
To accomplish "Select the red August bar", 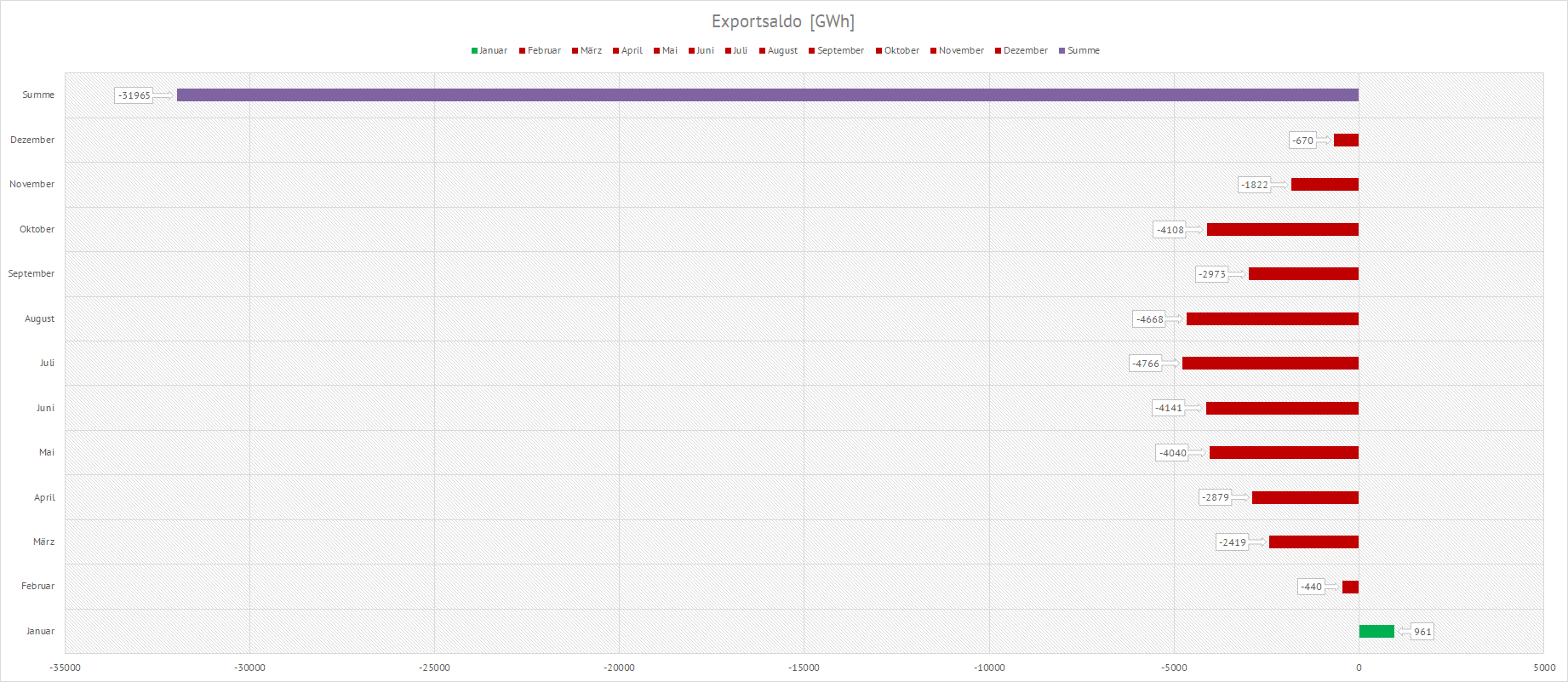I will [x=1272, y=319].
